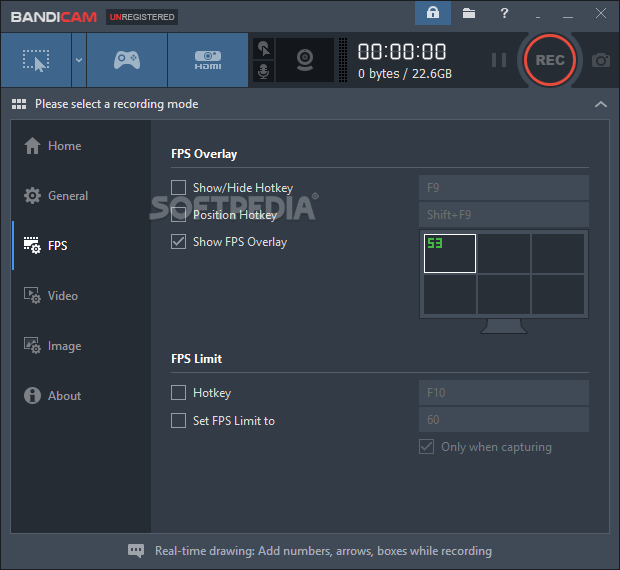This screenshot has height=570, width=620.
Task: Select the Screen Recording mode icon
Action: click(36, 60)
